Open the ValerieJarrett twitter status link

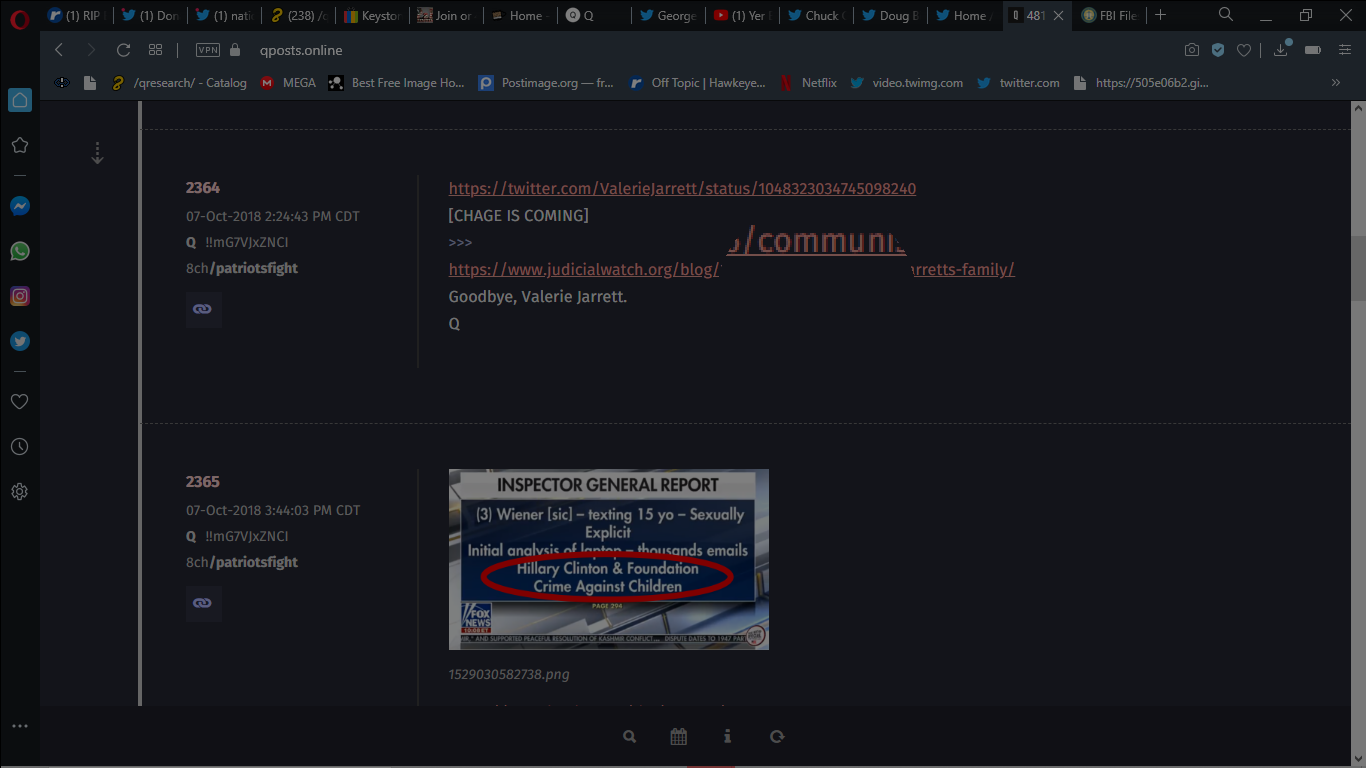point(682,189)
